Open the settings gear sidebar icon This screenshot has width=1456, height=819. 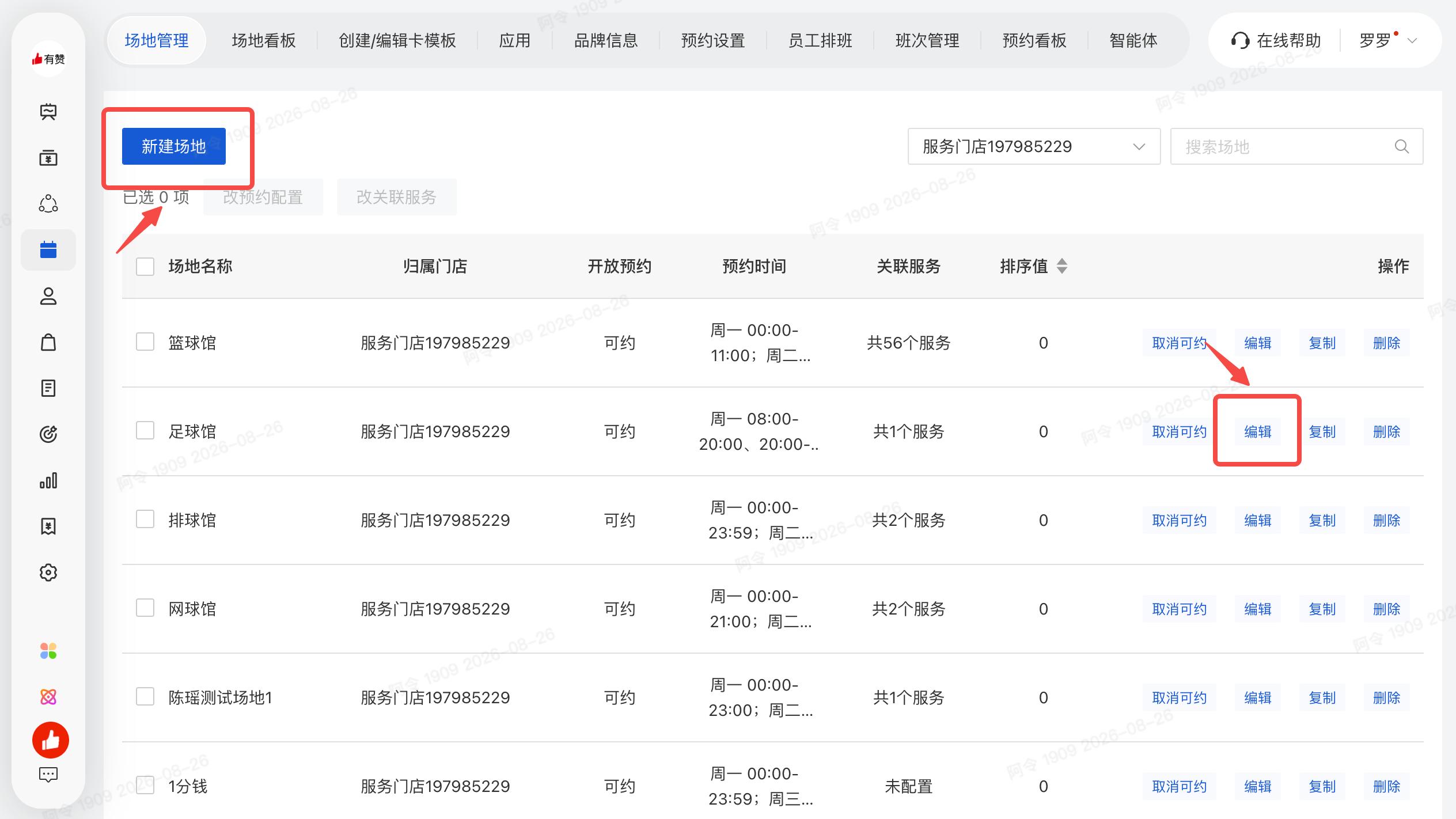[x=48, y=572]
